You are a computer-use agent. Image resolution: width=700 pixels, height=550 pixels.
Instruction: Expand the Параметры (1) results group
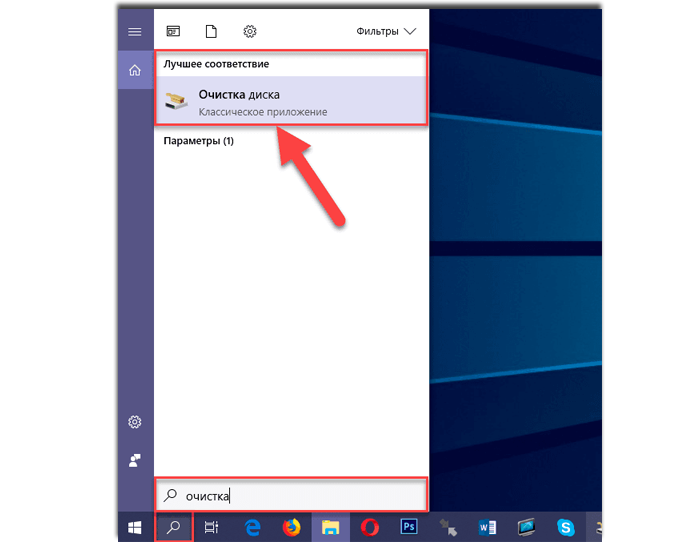click(198, 141)
